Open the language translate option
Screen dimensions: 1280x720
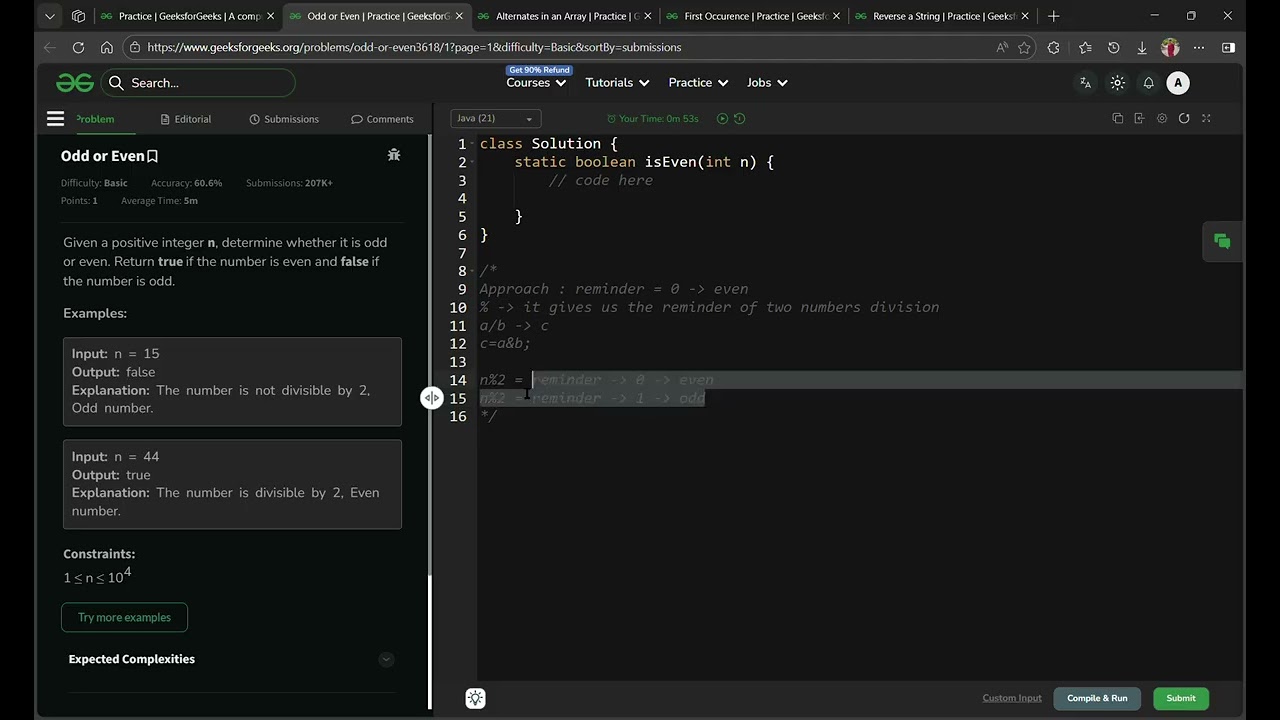1086,83
